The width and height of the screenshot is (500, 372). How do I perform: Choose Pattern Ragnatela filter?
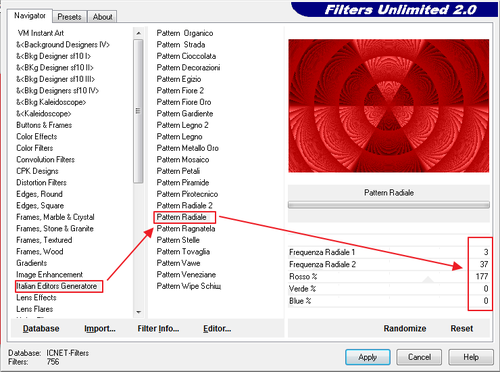[x=186, y=229]
